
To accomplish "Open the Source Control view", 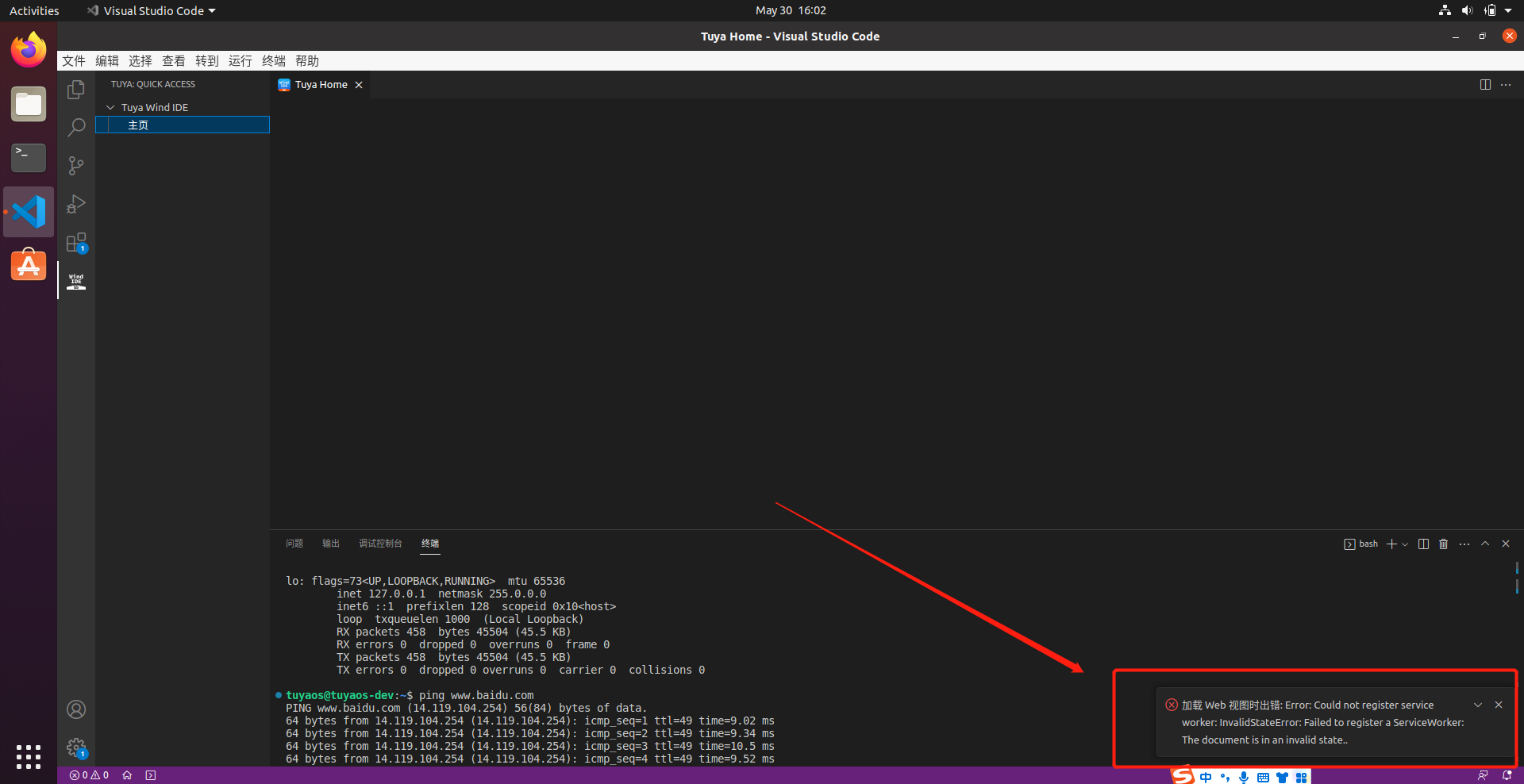I will [x=76, y=166].
